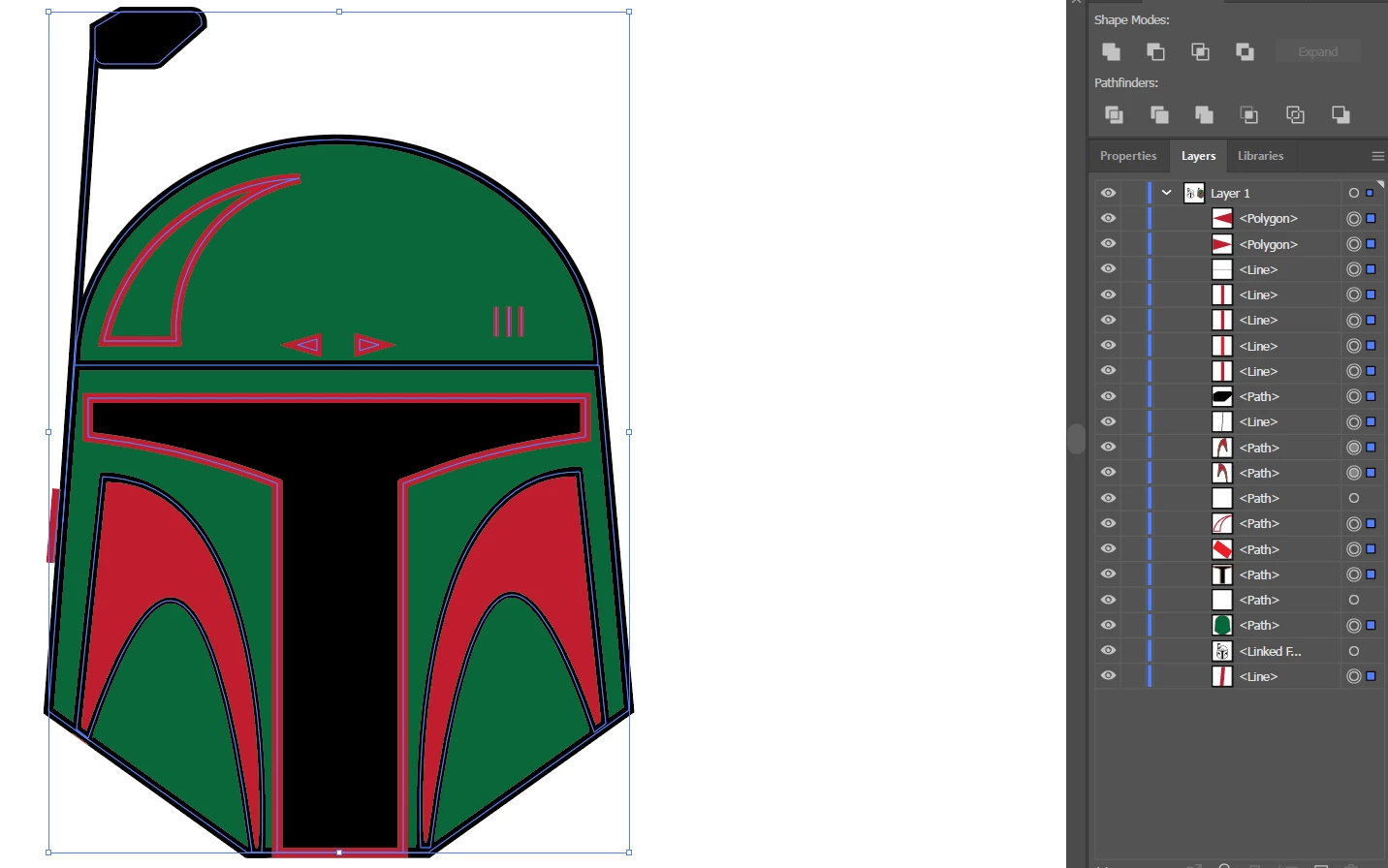Hide the Linked F... sublayer
This screenshot has width=1388, height=868.
click(x=1108, y=651)
